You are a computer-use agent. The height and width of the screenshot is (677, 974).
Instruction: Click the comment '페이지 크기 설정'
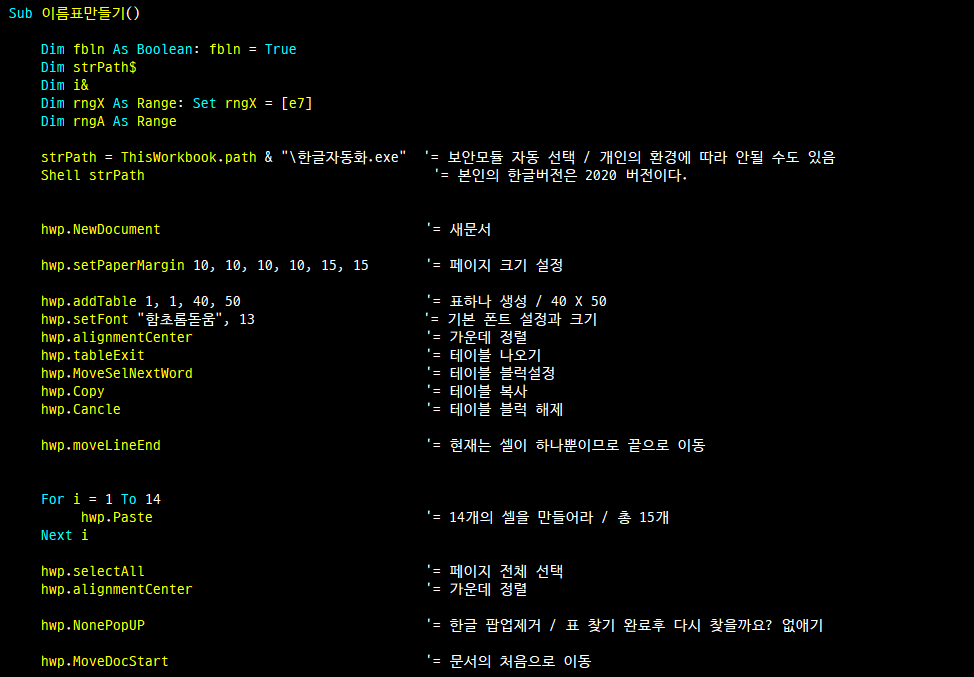(506, 265)
